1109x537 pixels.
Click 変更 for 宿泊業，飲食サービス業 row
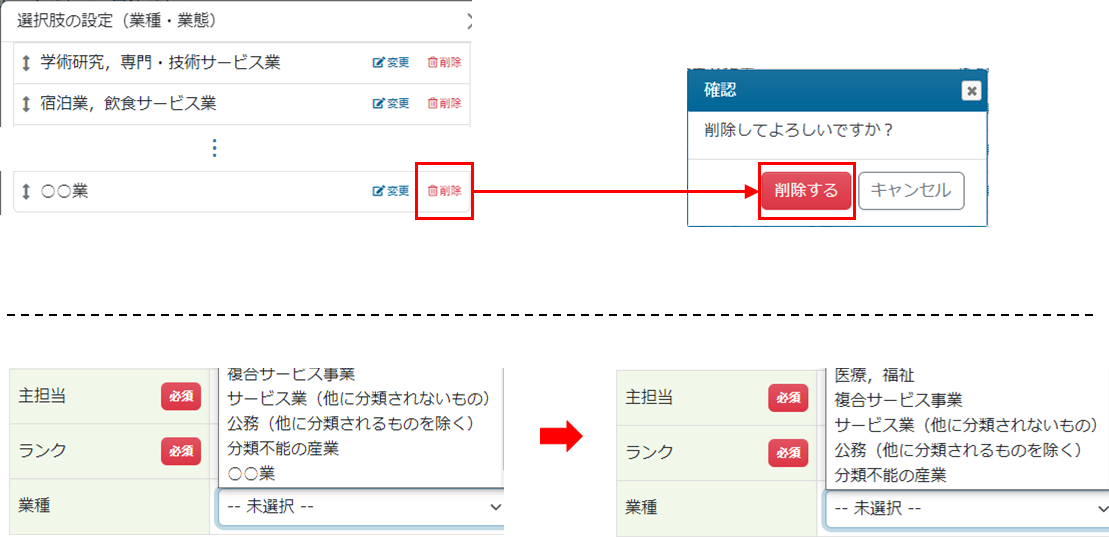[391, 103]
